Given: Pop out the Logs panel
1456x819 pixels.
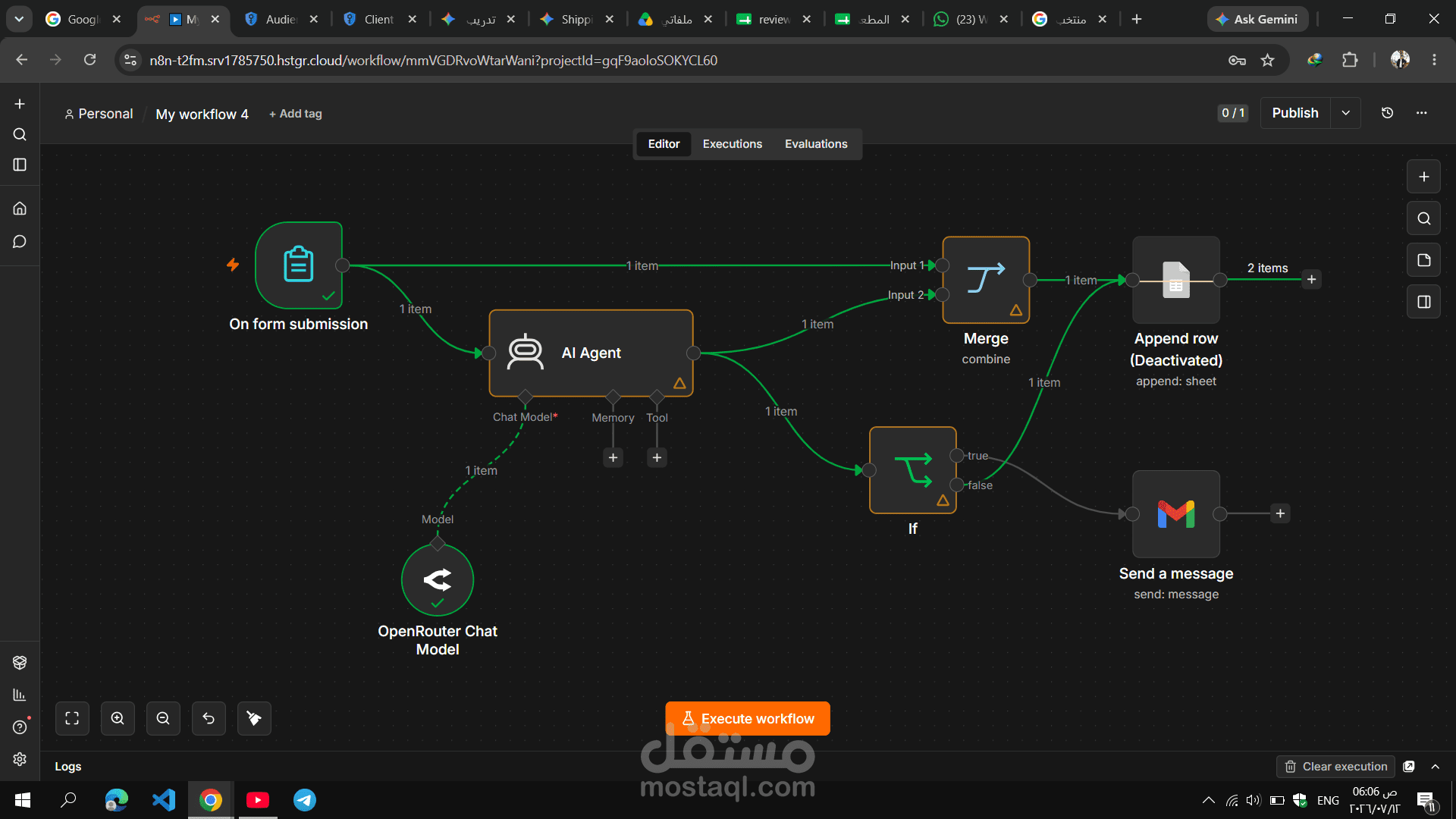Looking at the screenshot, I should pyautogui.click(x=1409, y=767).
